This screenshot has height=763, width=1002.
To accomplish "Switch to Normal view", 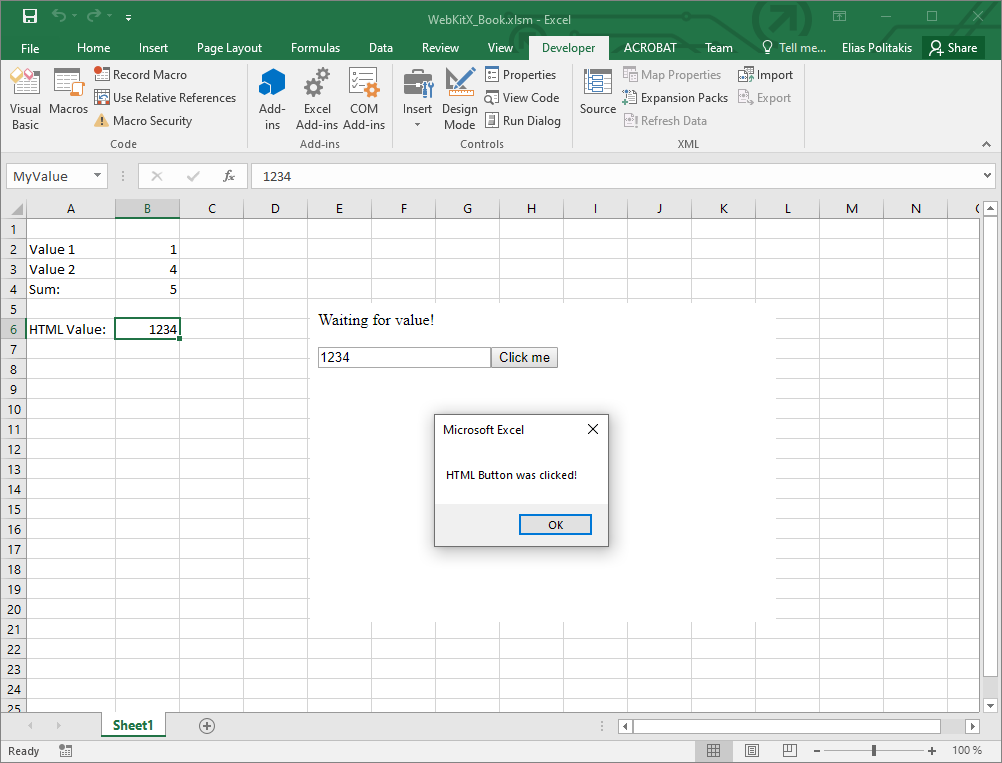I will [713, 750].
